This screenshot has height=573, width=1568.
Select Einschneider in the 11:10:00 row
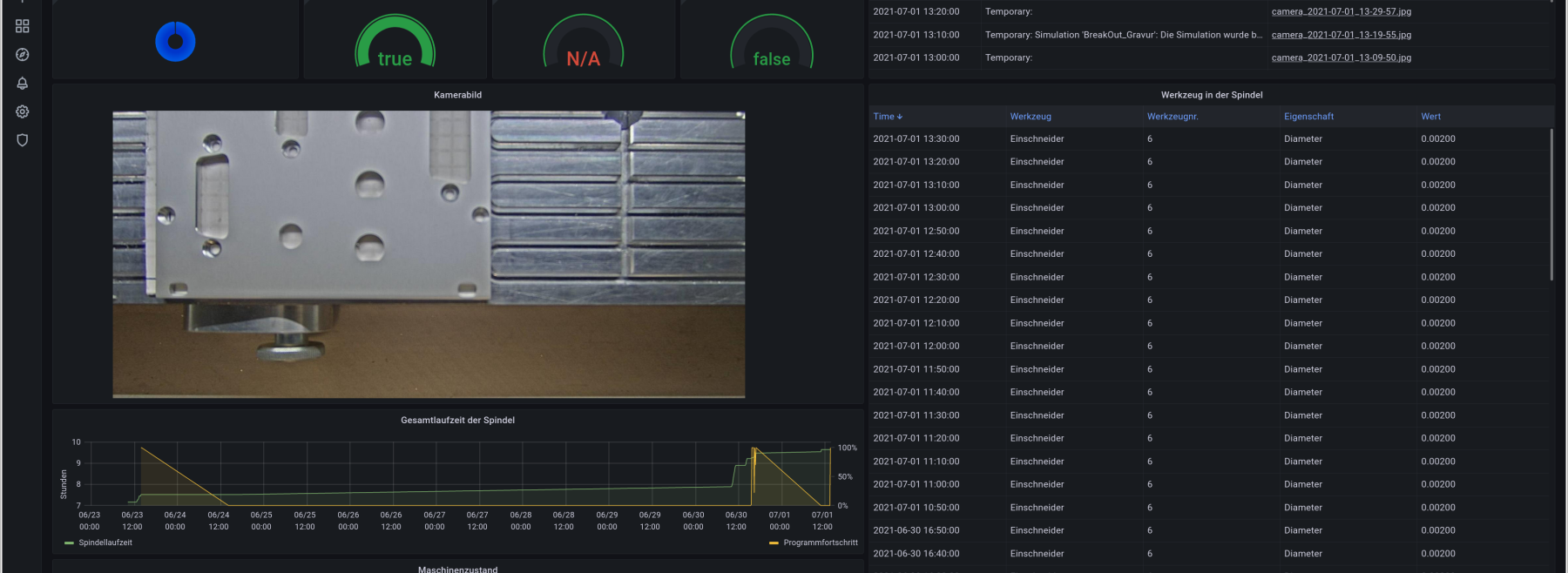pos(1037,462)
